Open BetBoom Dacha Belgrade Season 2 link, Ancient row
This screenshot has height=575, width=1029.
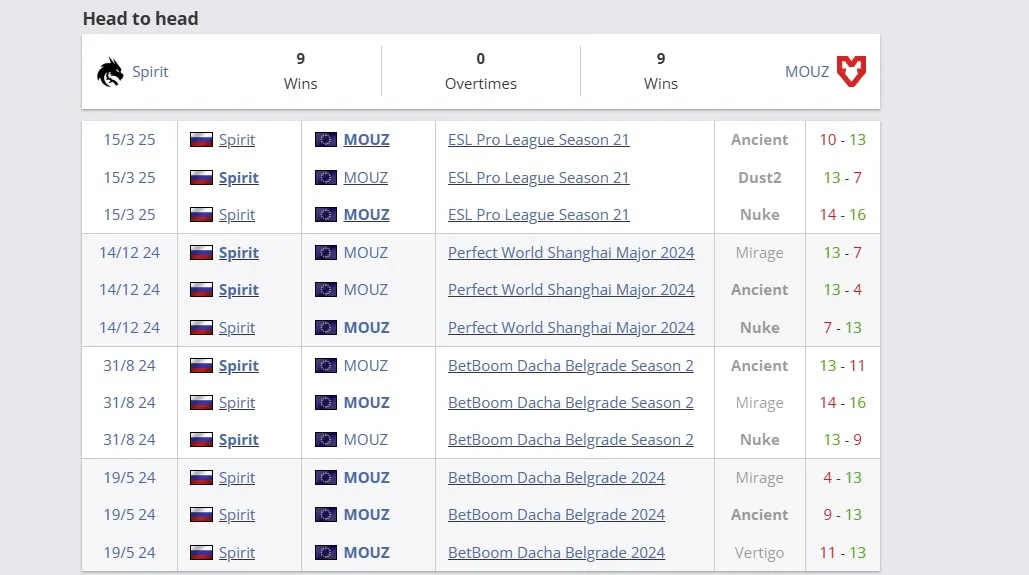[x=570, y=366]
